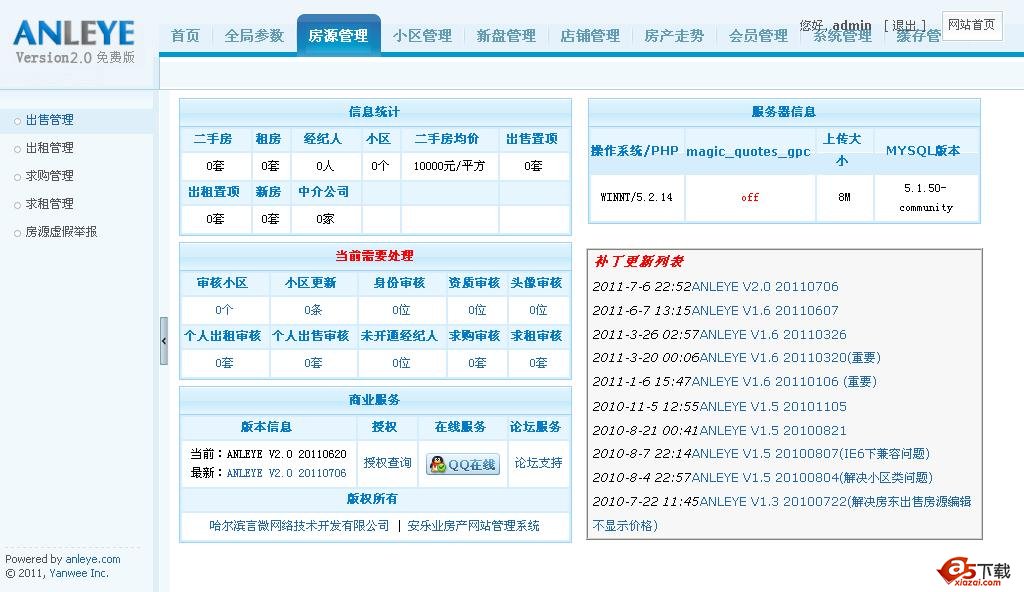Switch to the 小区管理 tab
Screen dimensions: 1024x592
[x=423, y=36]
